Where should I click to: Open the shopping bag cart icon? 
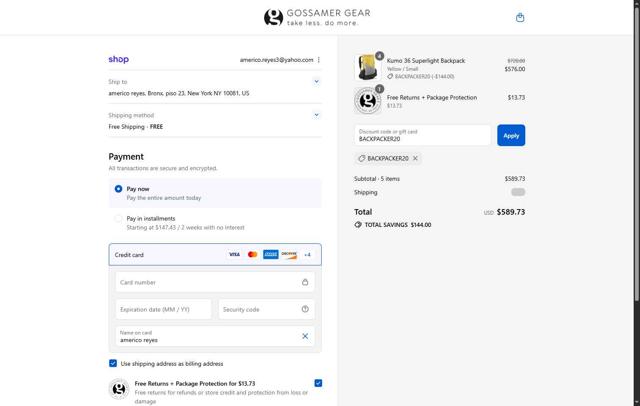point(520,18)
